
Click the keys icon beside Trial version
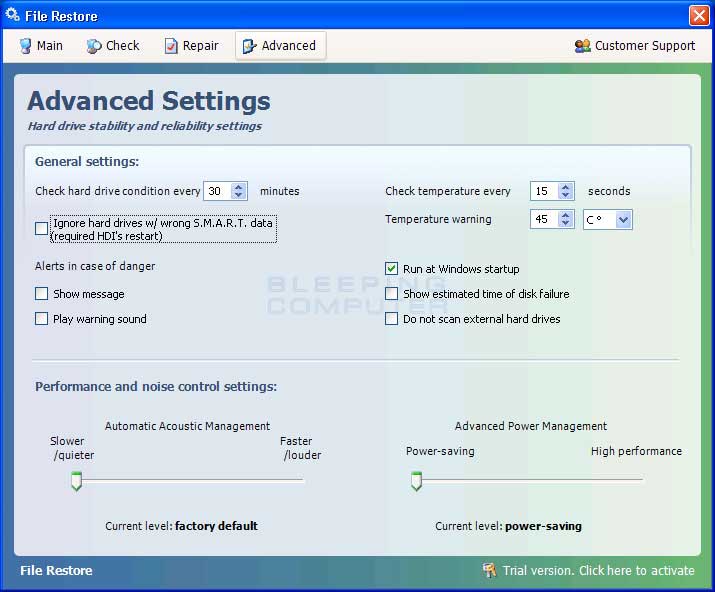pos(489,570)
